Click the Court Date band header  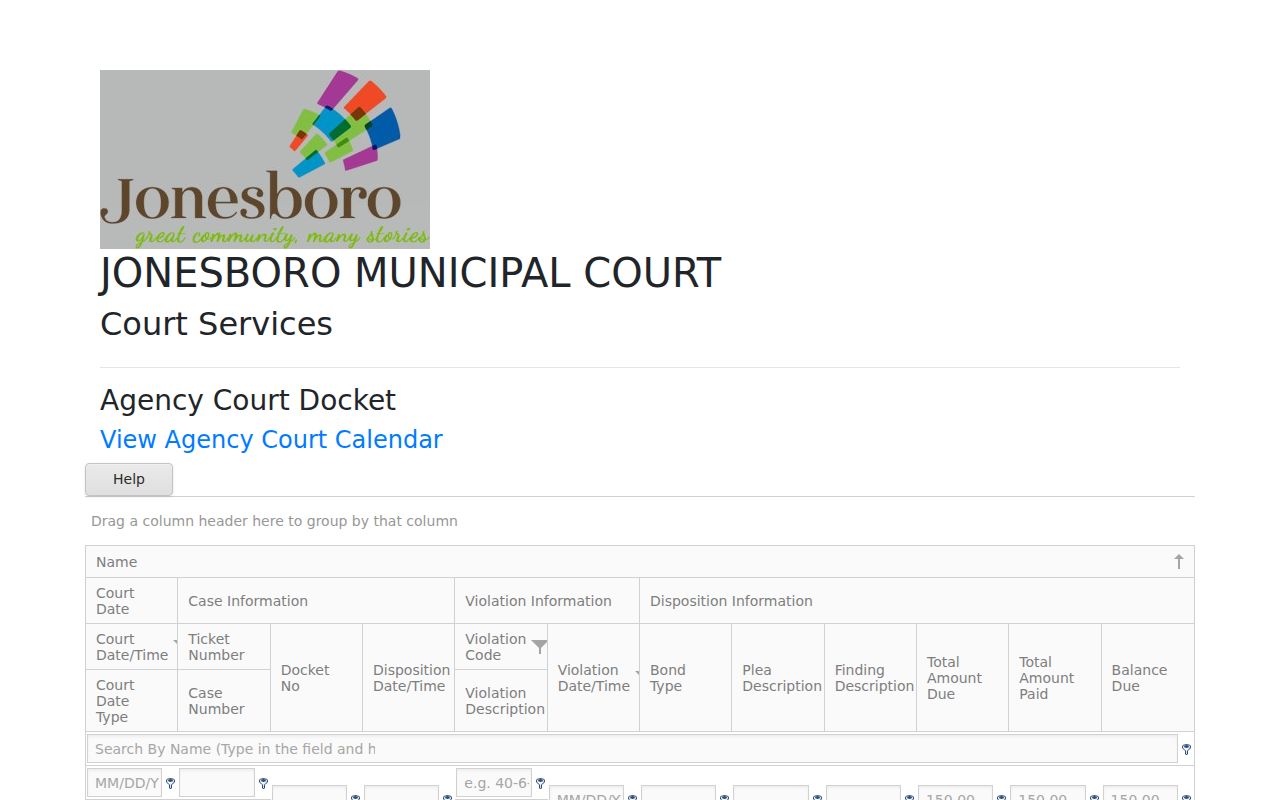click(132, 601)
